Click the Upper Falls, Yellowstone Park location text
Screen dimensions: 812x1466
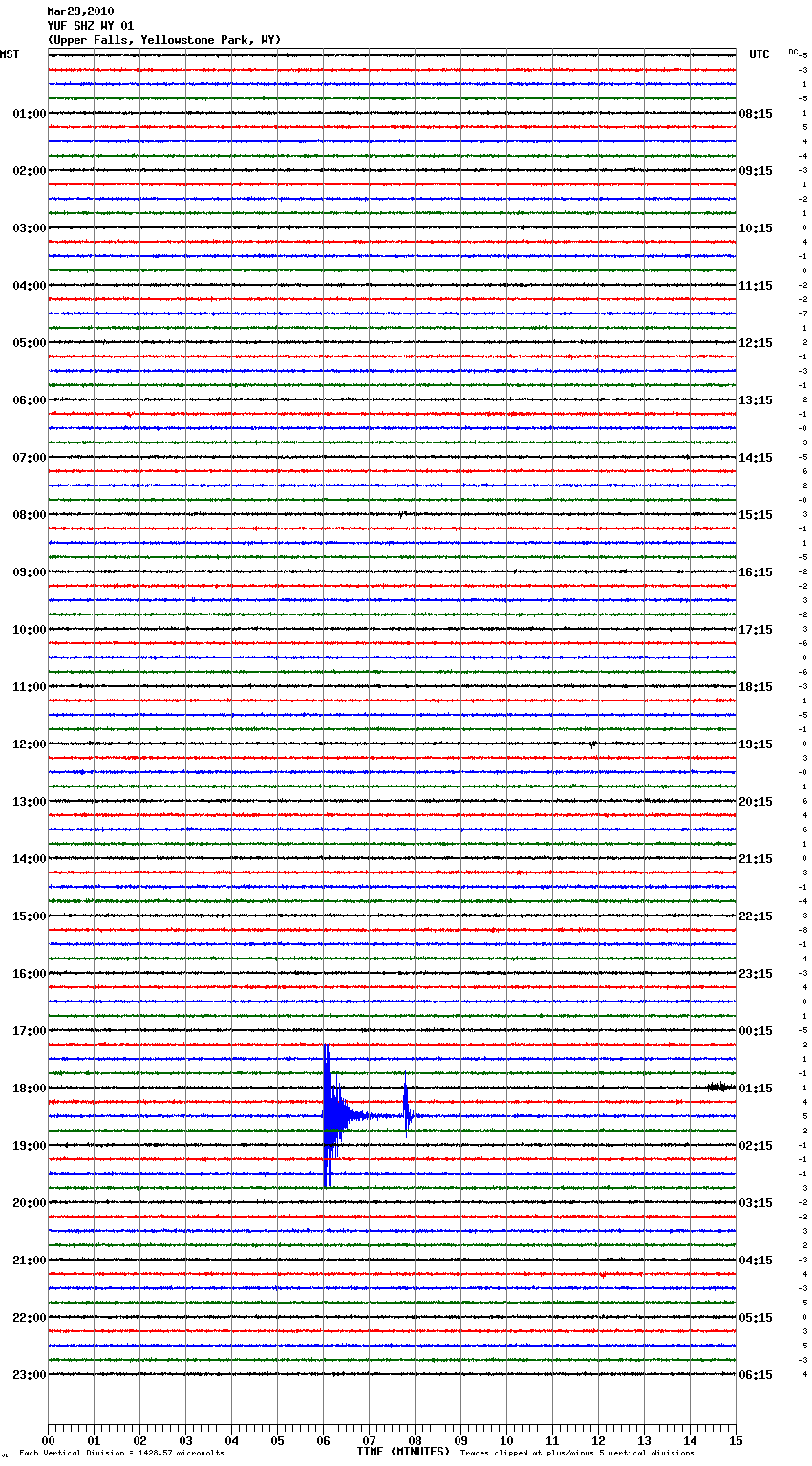(x=164, y=40)
